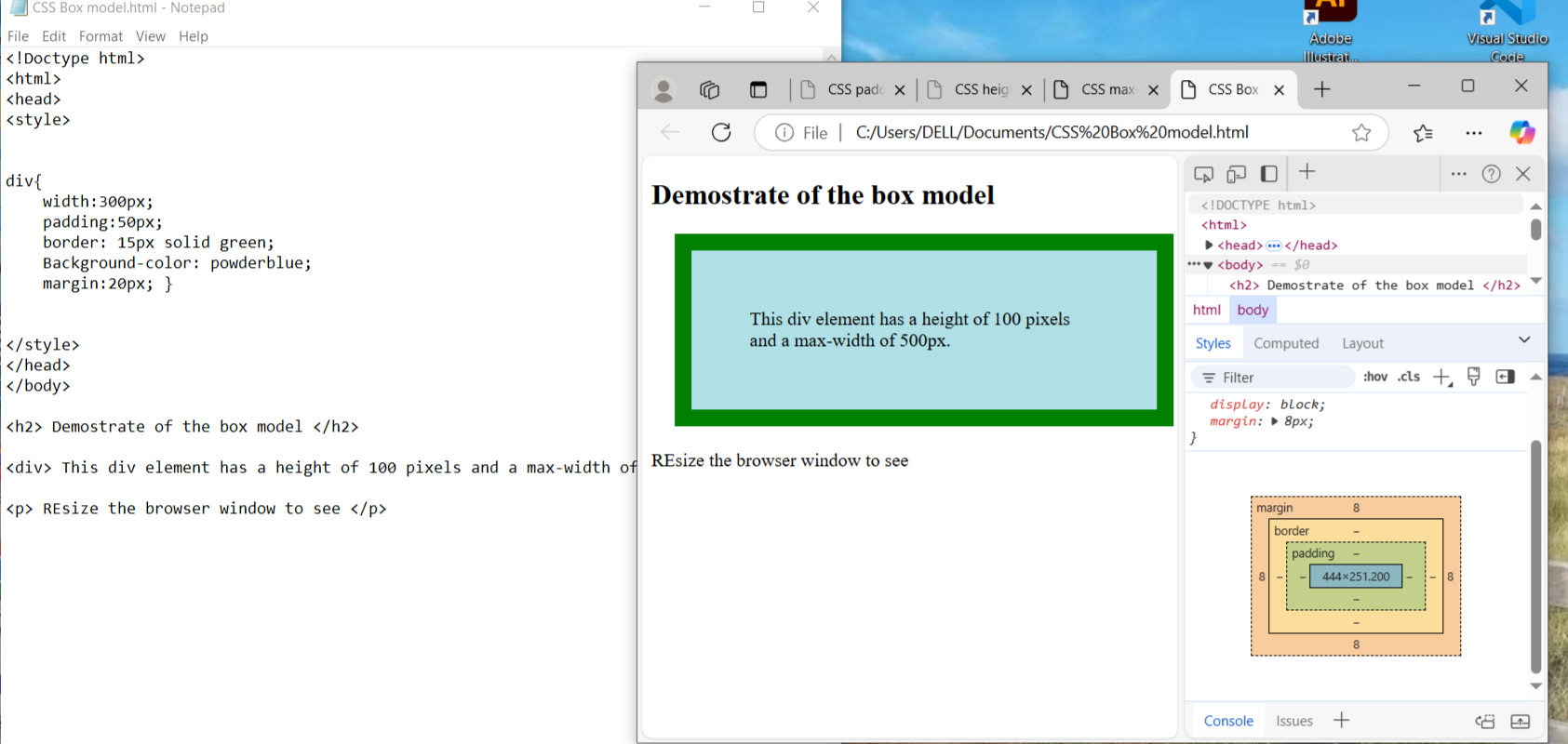Open the File menu in Notepad

click(x=18, y=36)
